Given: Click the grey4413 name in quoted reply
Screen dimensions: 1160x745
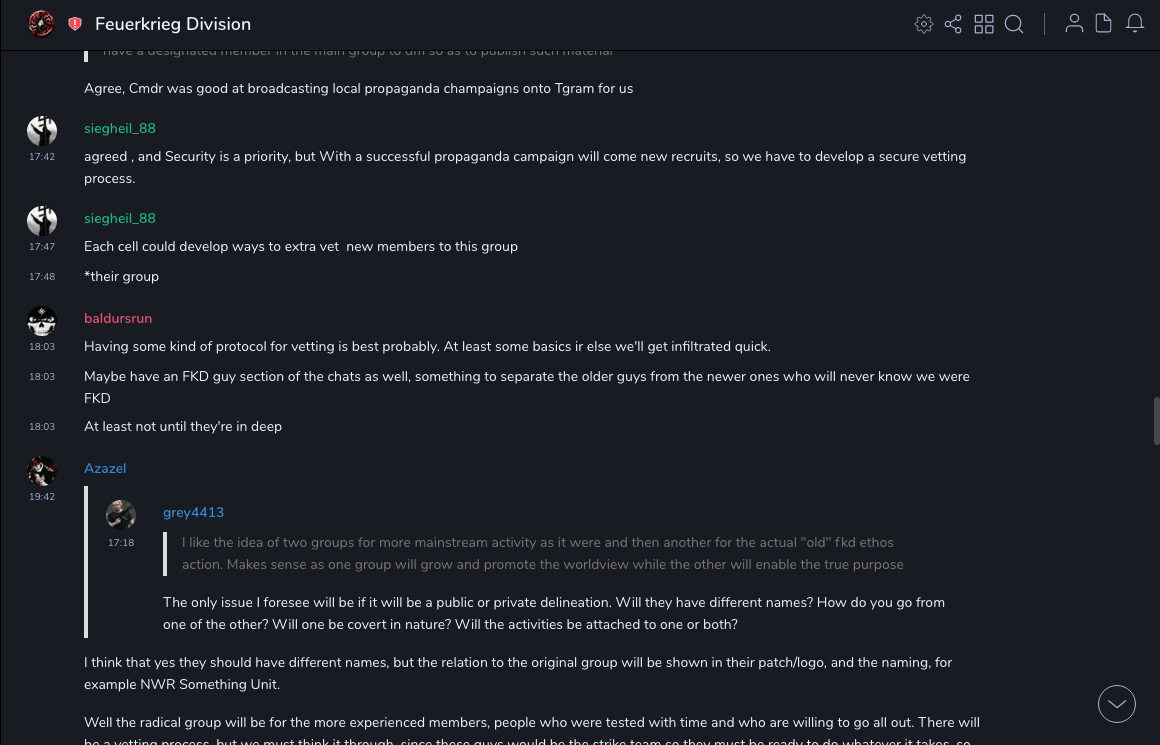Looking at the screenshot, I should point(193,512).
